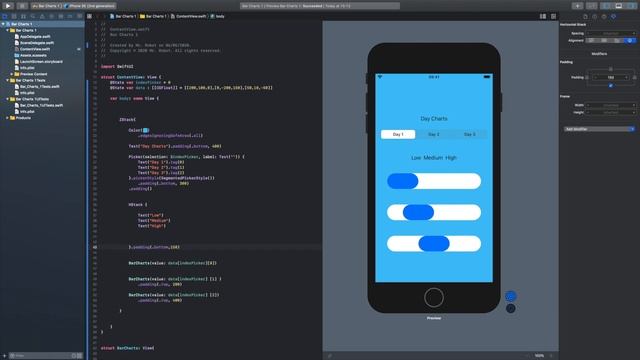Click the body symbol in jump bar
Viewport: 640px width, 360px height.
(218, 16)
